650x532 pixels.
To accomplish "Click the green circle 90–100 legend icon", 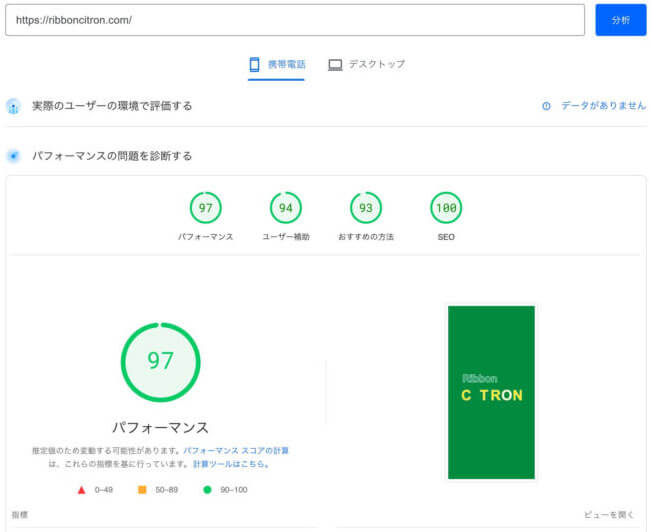I will 207,490.
